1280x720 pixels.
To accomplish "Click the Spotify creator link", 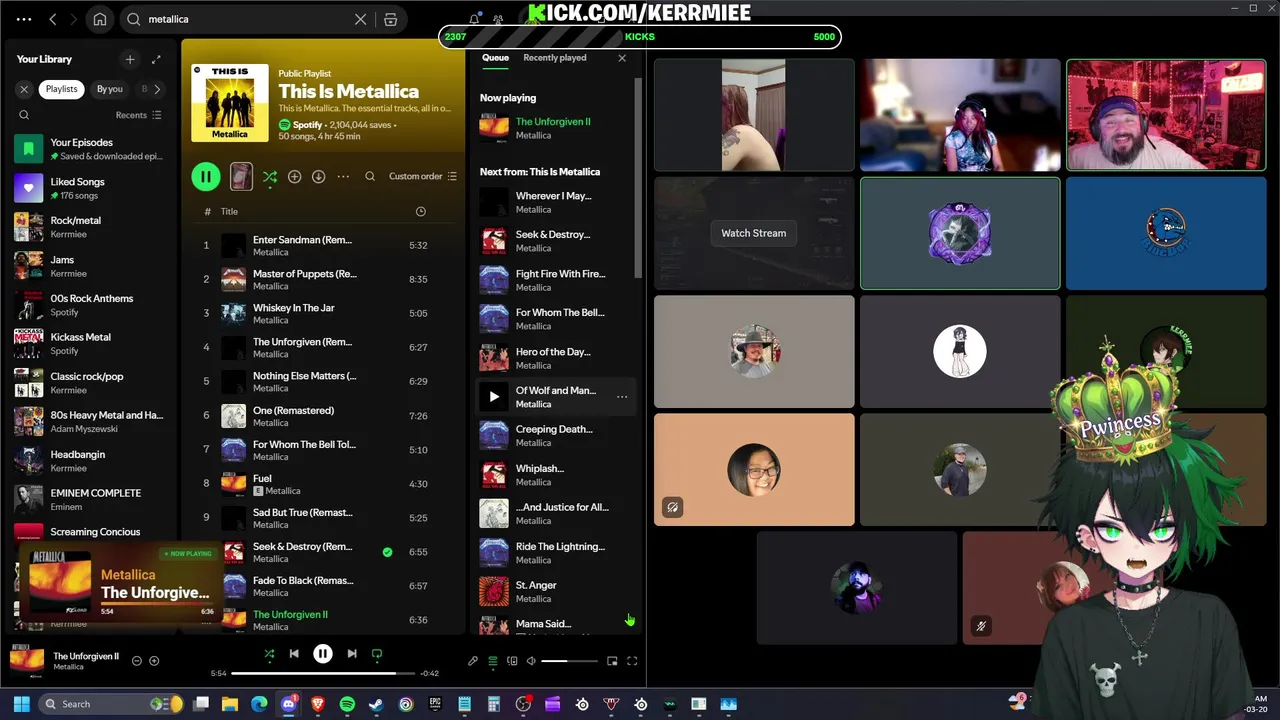I will pos(307,125).
